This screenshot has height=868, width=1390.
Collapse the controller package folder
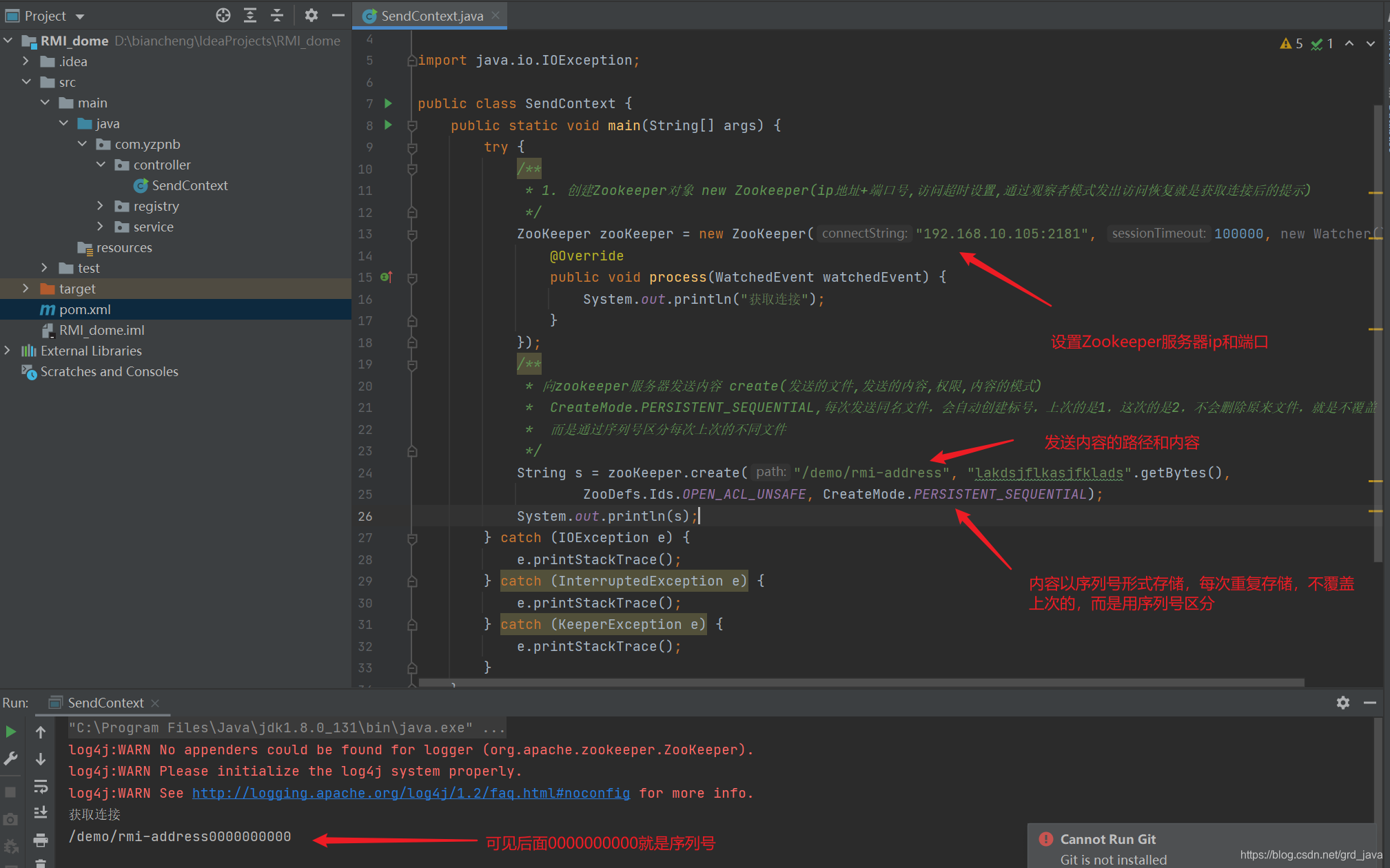(101, 165)
